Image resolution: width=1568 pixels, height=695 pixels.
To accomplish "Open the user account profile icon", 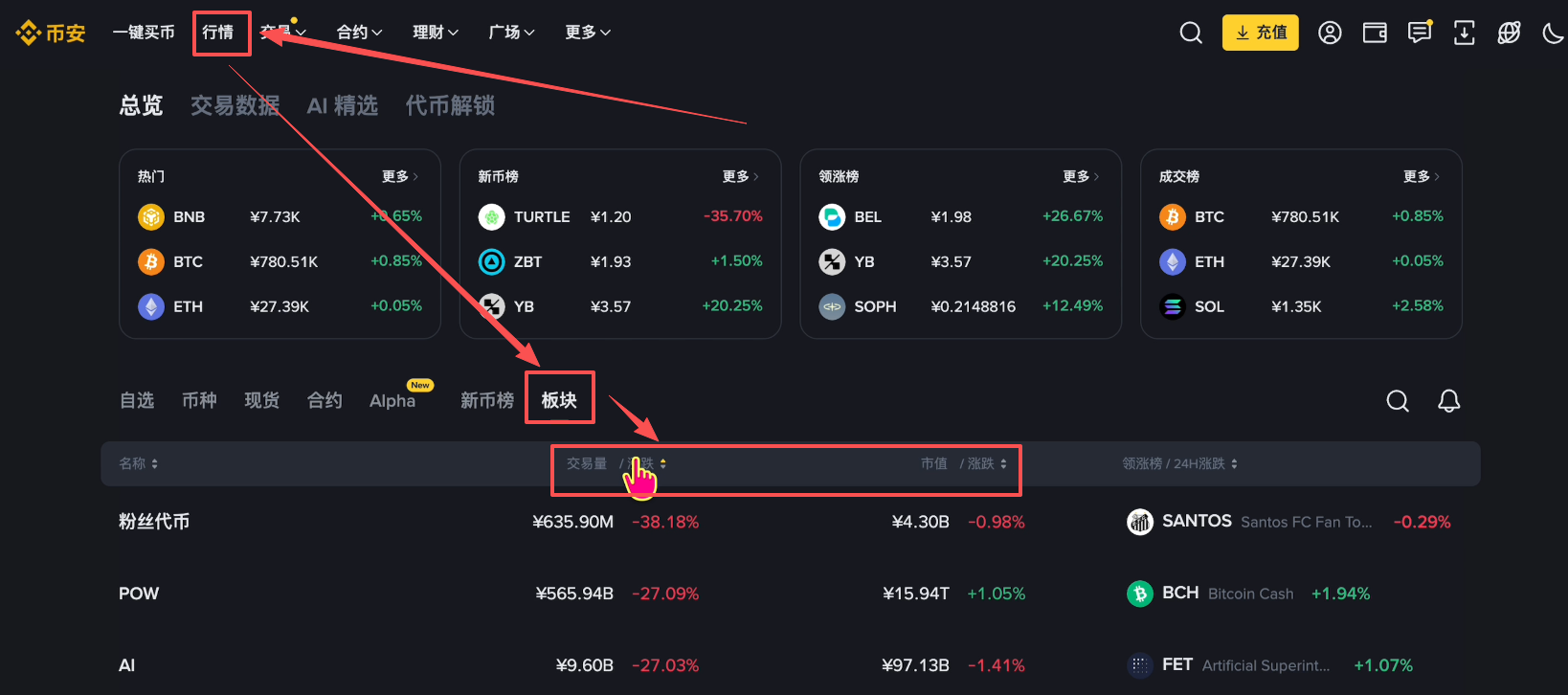I will click(x=1330, y=33).
